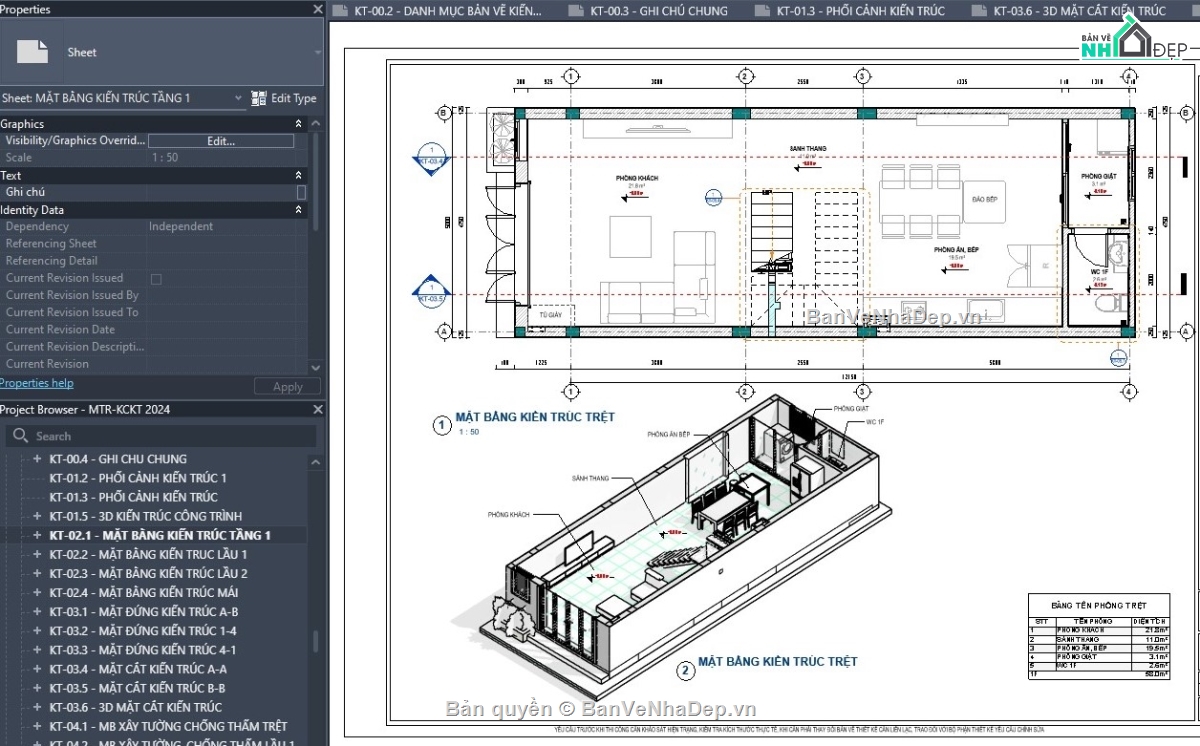Toggle the Current Revision Issued checkbox
The width and height of the screenshot is (1200, 746).
(x=155, y=279)
